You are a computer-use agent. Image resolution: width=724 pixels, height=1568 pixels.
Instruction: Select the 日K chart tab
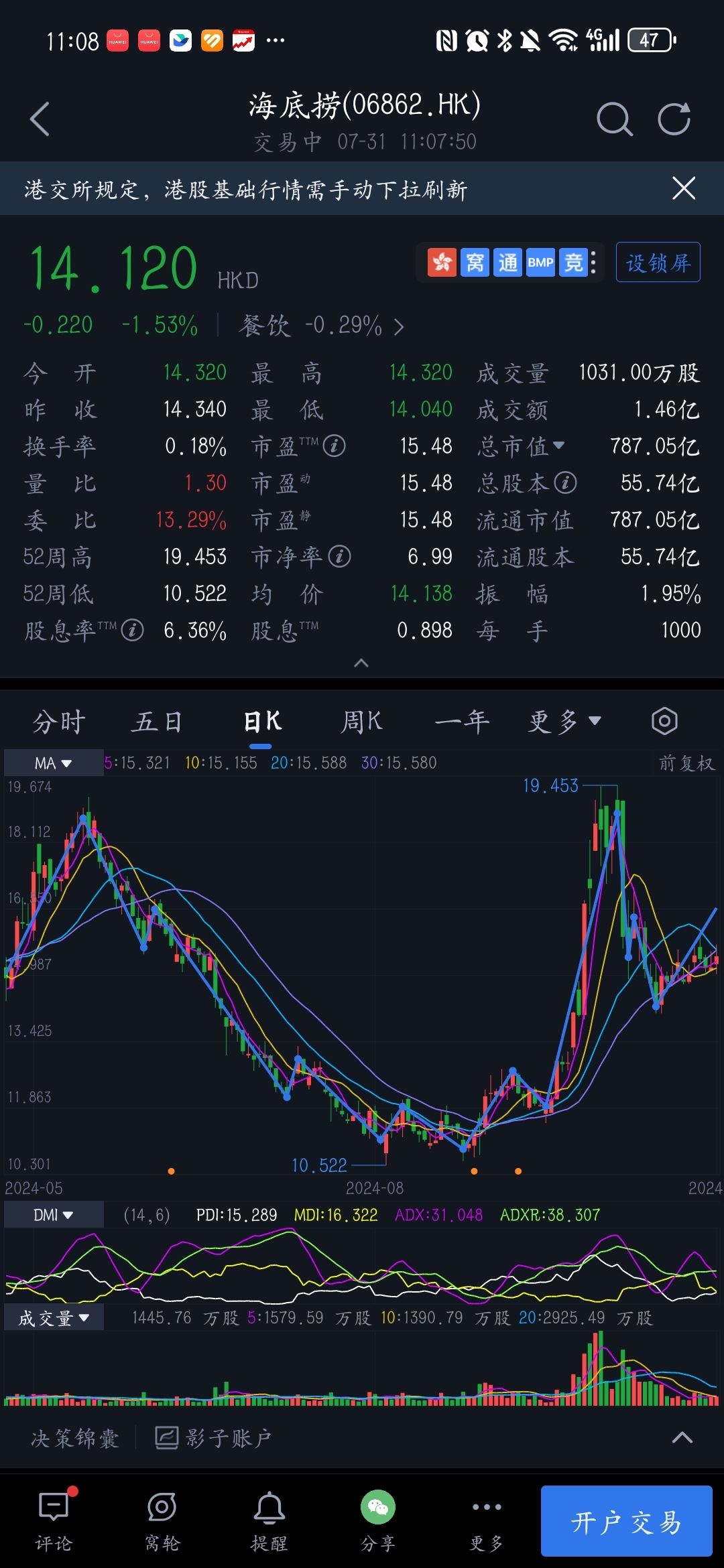click(x=261, y=722)
